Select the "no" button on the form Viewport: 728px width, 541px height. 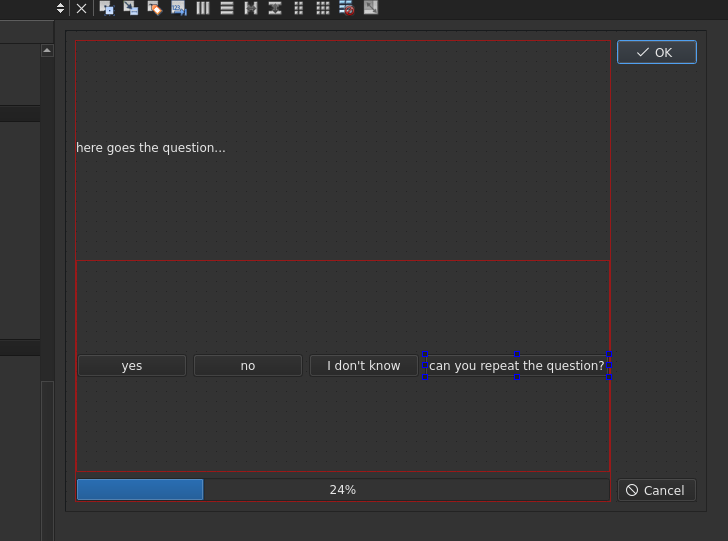coord(248,365)
